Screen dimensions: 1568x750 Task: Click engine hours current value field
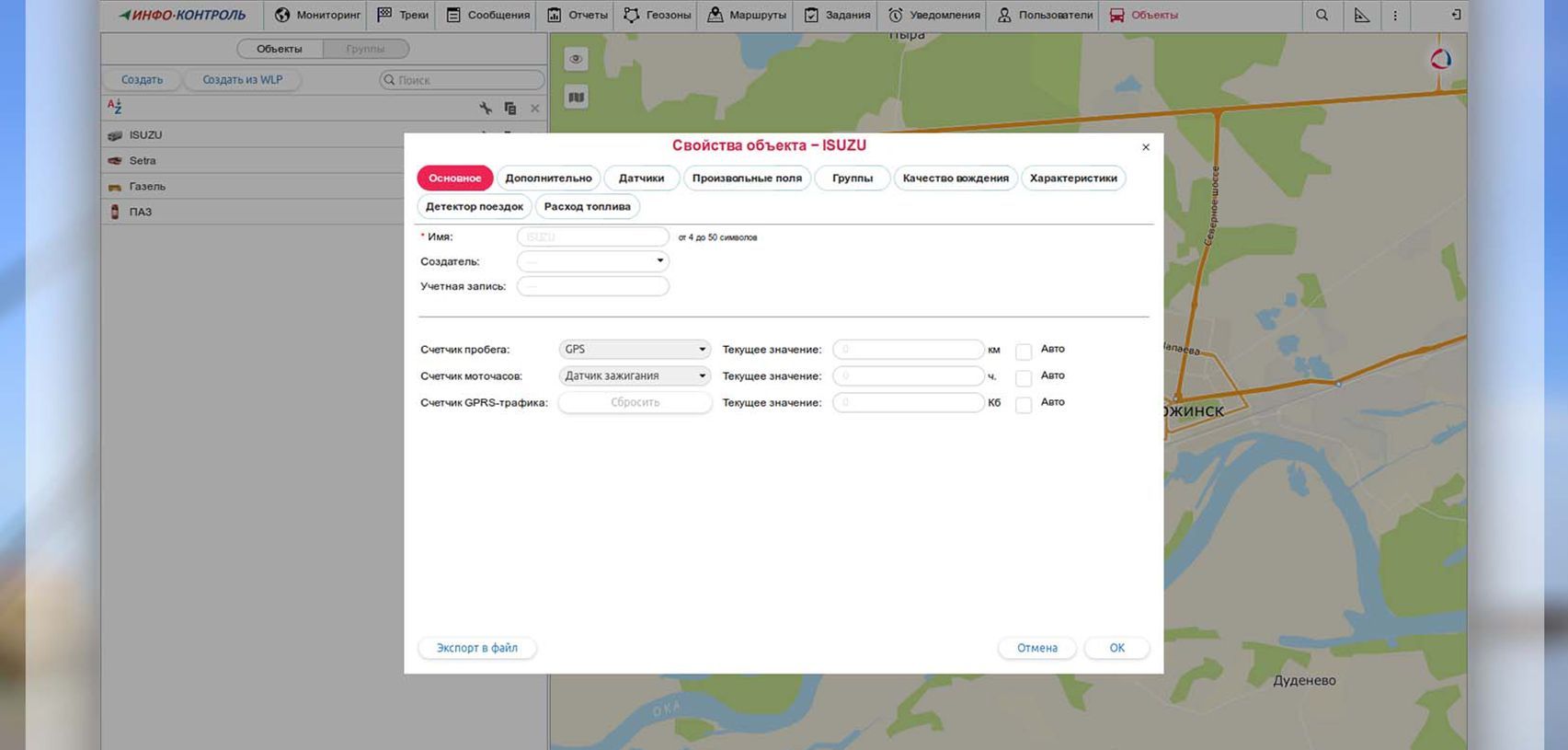(x=909, y=375)
